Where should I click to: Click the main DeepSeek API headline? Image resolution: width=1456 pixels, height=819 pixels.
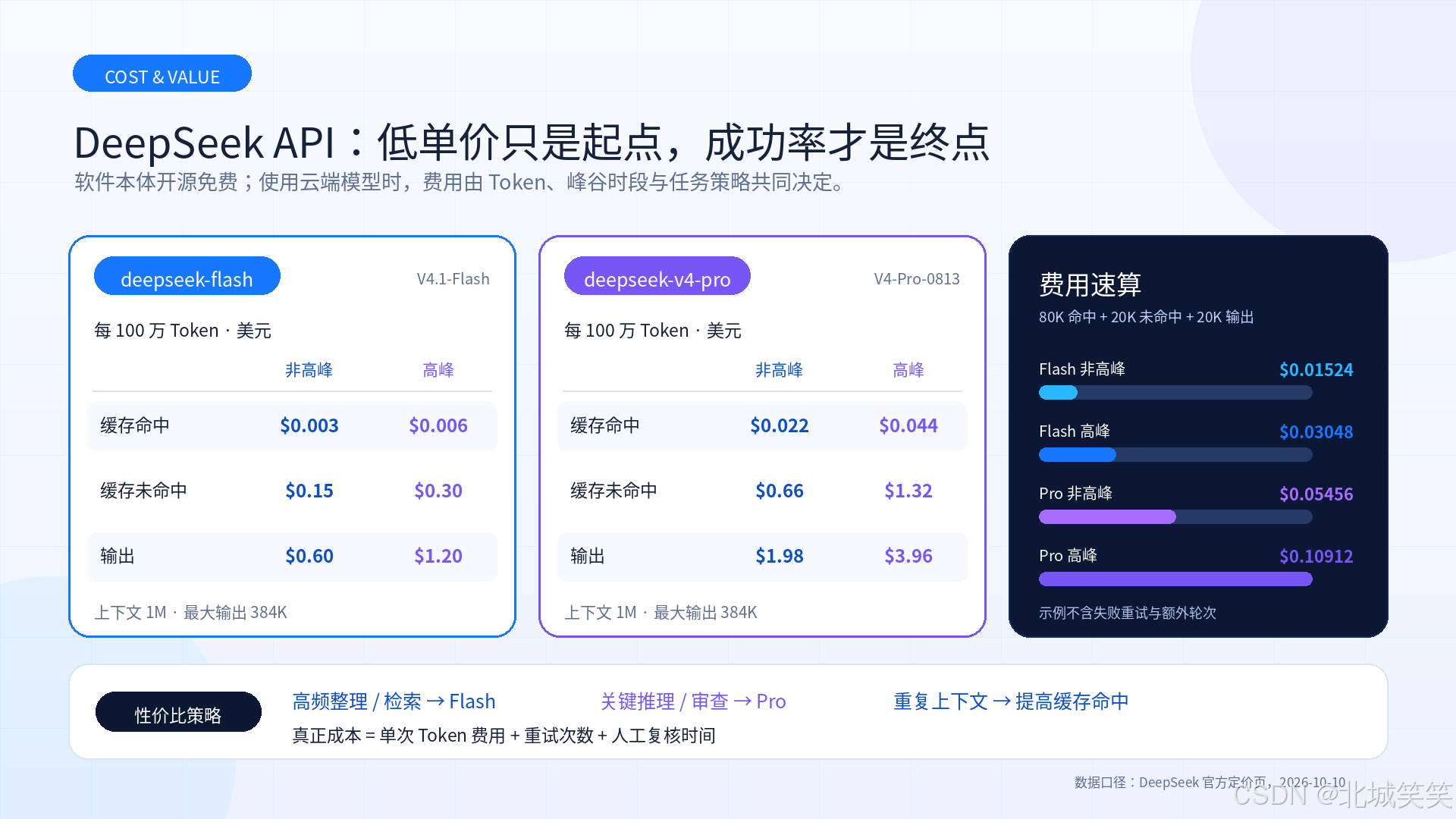pyautogui.click(x=532, y=142)
